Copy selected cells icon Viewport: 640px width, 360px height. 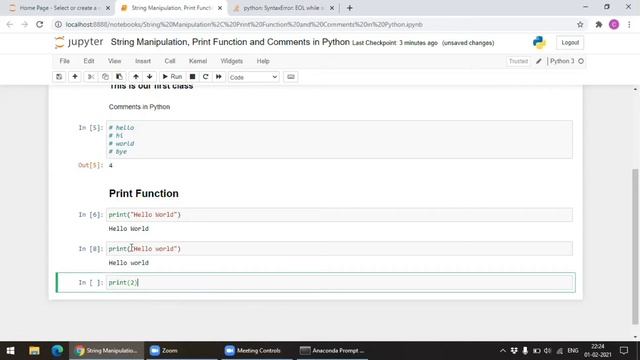coord(105,77)
